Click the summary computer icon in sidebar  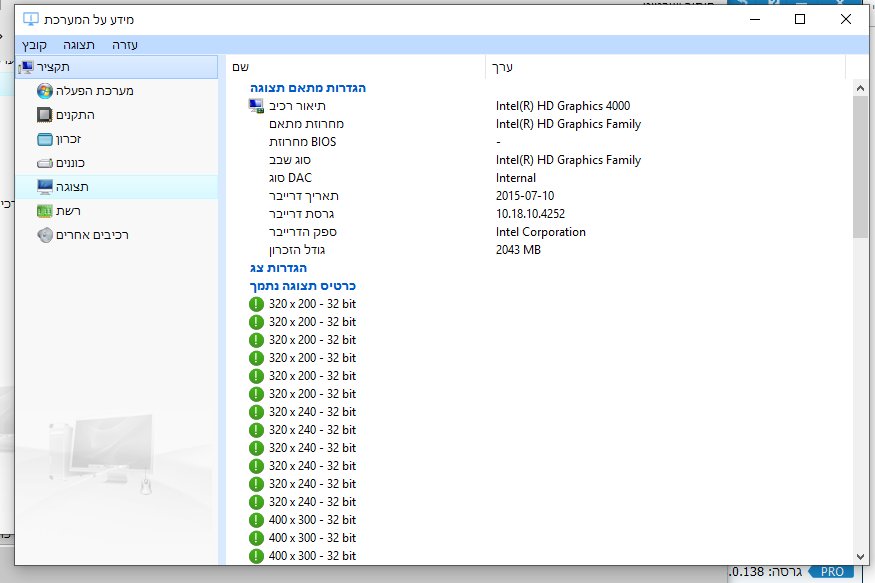[x=26, y=67]
